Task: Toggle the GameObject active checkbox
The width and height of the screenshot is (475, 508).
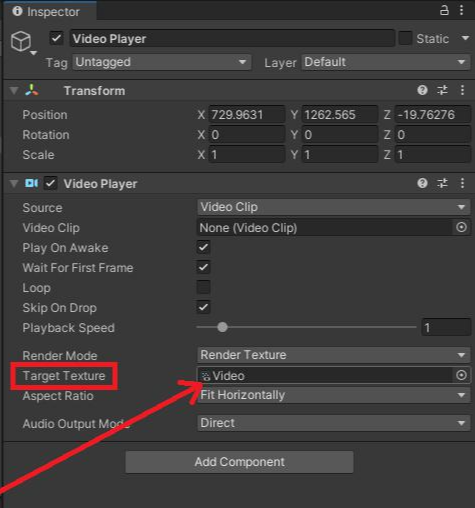Action: tap(56, 38)
